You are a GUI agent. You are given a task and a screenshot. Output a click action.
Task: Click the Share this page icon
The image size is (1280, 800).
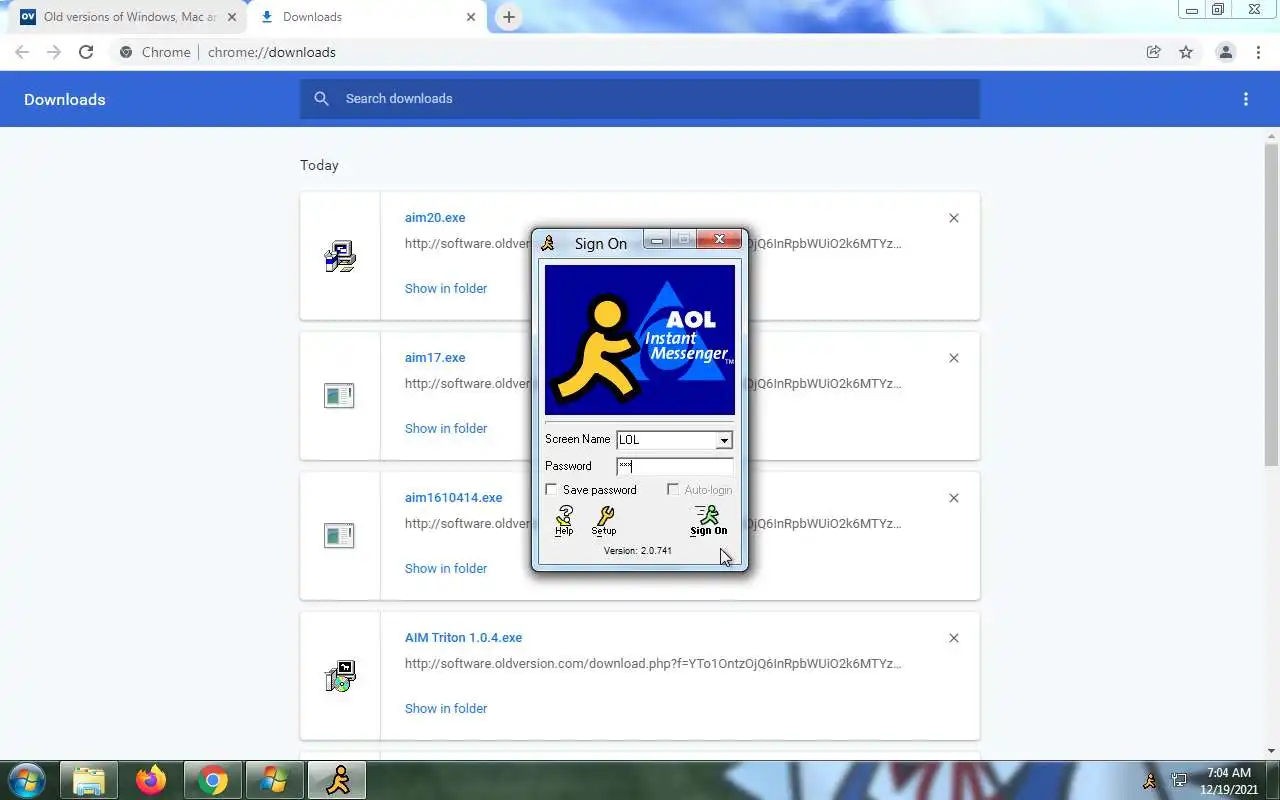[x=1154, y=52]
